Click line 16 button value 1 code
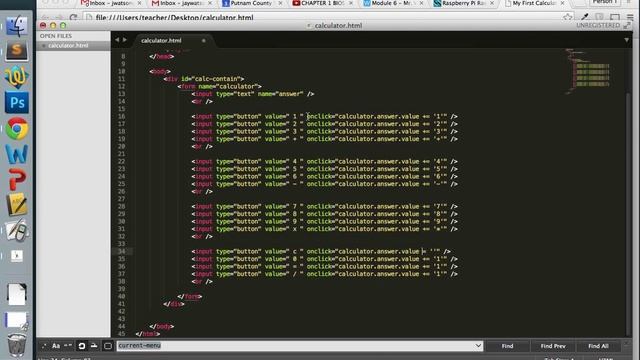 pos(324,116)
